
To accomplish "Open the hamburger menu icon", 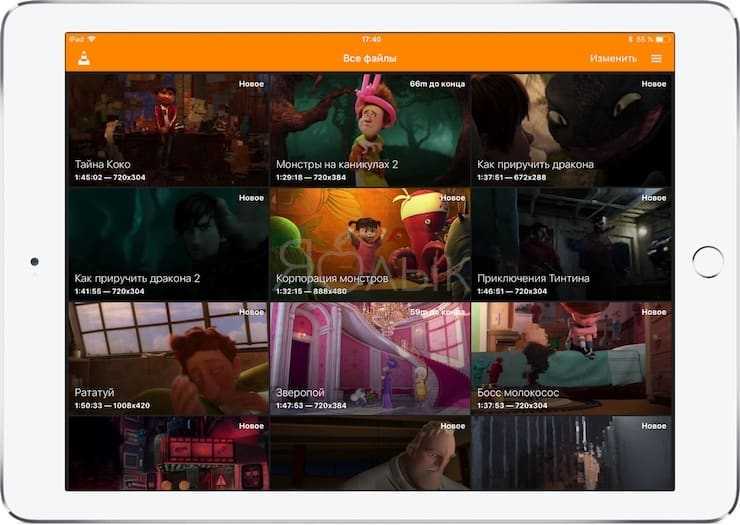I will pyautogui.click(x=656, y=59).
